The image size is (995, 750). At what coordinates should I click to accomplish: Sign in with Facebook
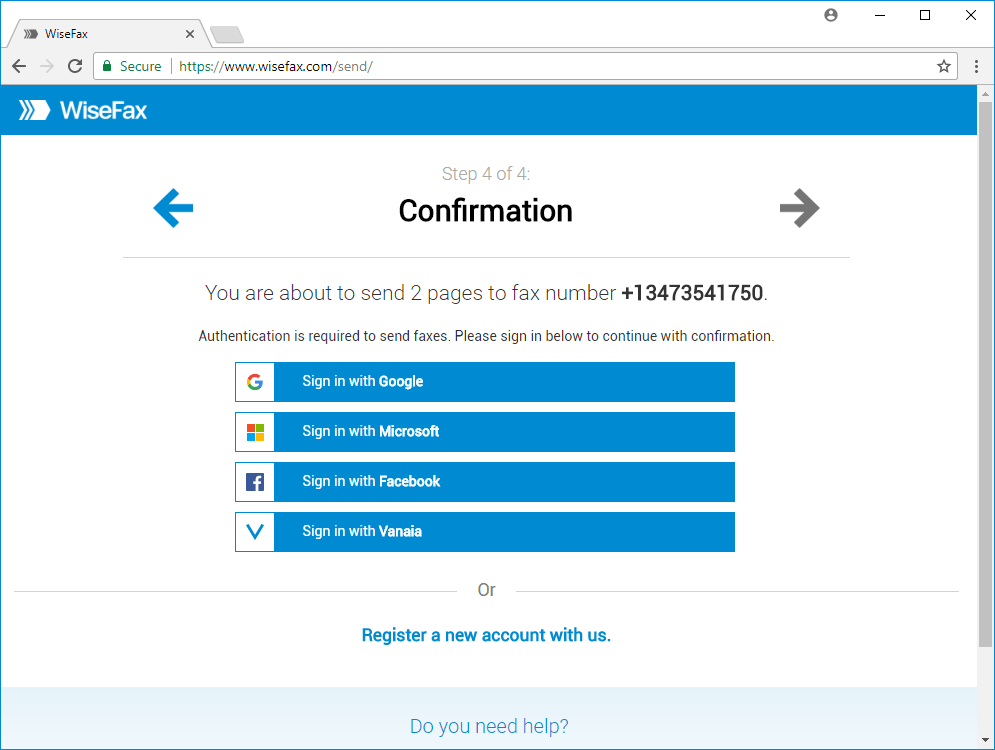point(485,482)
